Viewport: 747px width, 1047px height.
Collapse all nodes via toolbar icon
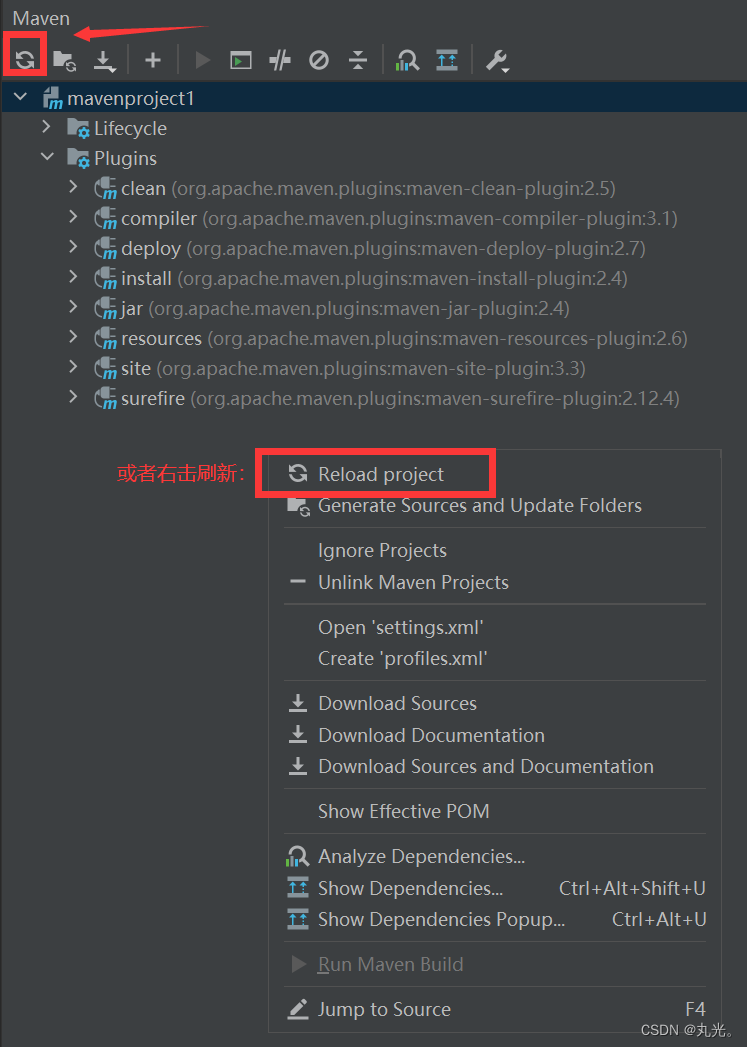point(358,61)
